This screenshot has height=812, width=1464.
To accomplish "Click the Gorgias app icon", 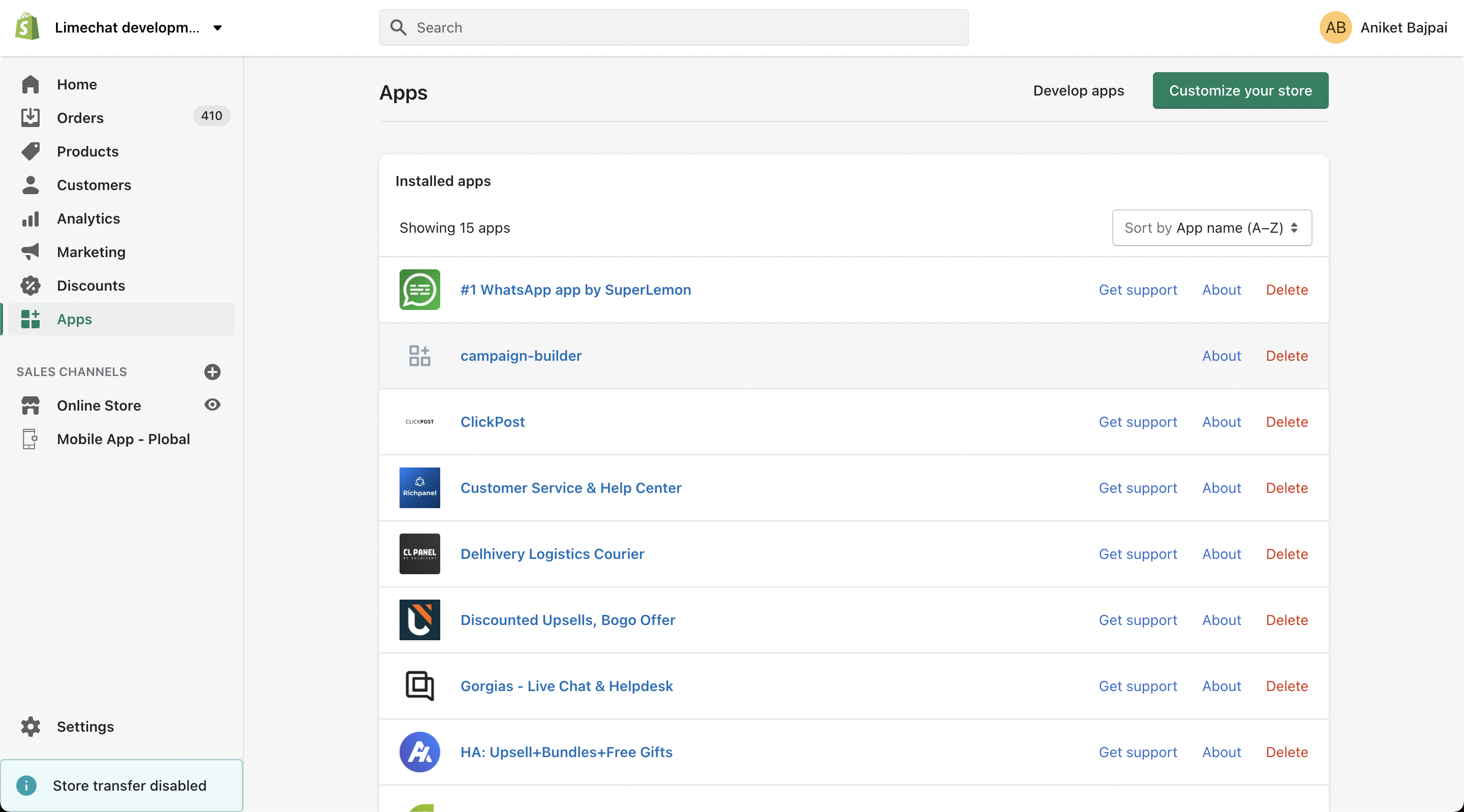I will [x=419, y=686].
